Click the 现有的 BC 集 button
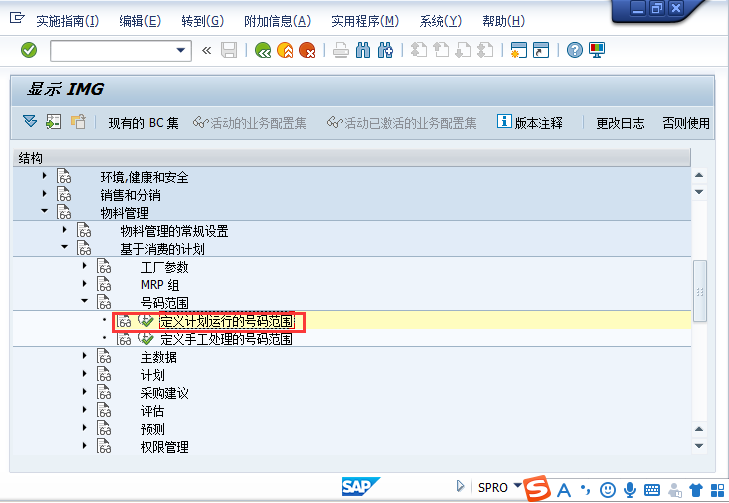The height and width of the screenshot is (503, 729). tap(143, 123)
